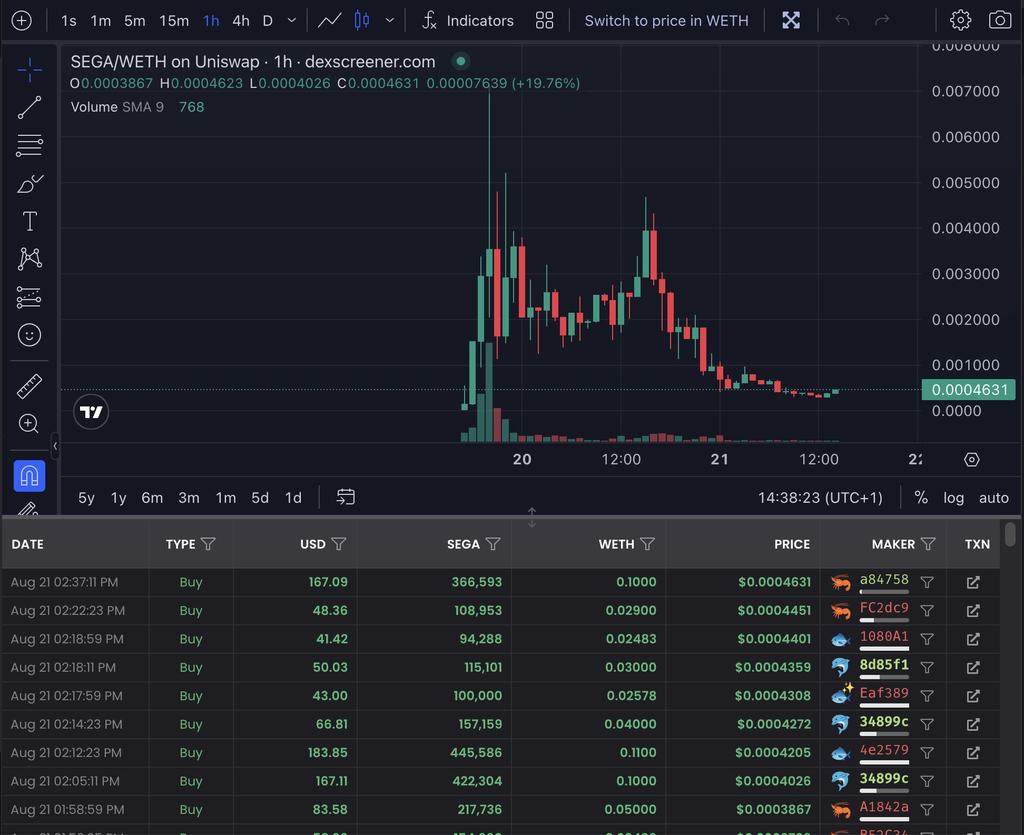Select the 4h timeframe
This screenshot has width=1024, height=835.
point(241,21)
